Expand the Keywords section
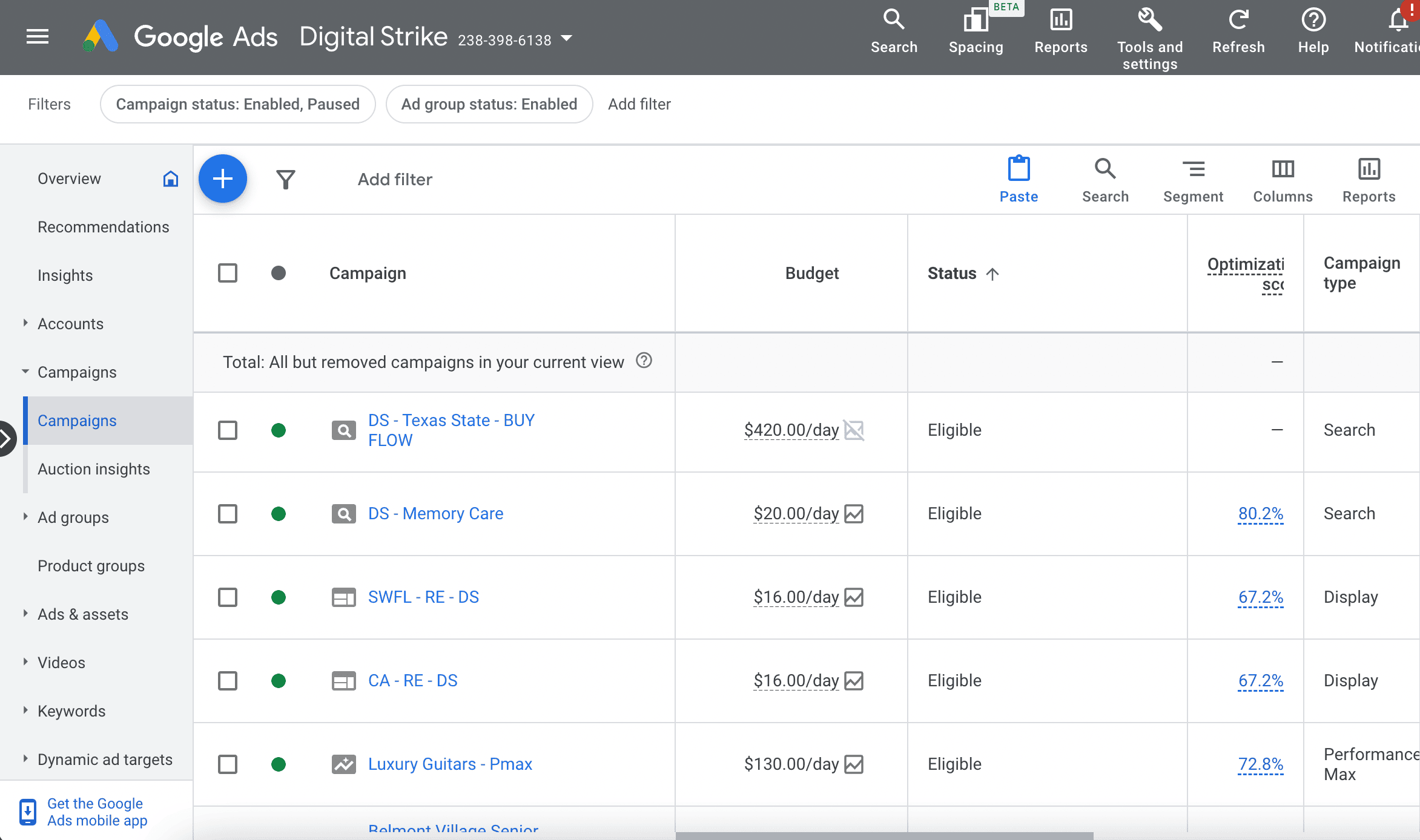The width and height of the screenshot is (1420, 840). pyautogui.click(x=25, y=710)
